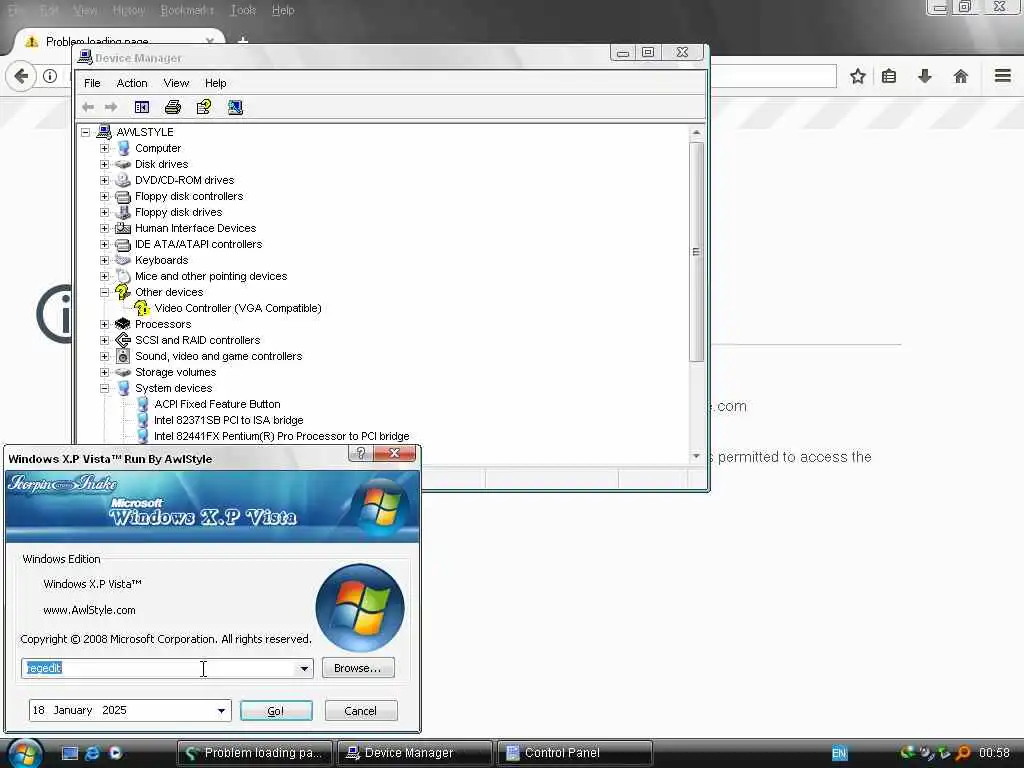This screenshot has height=768, width=1024.
Task: Open Firefox bookmarks list icon
Action: (889, 76)
